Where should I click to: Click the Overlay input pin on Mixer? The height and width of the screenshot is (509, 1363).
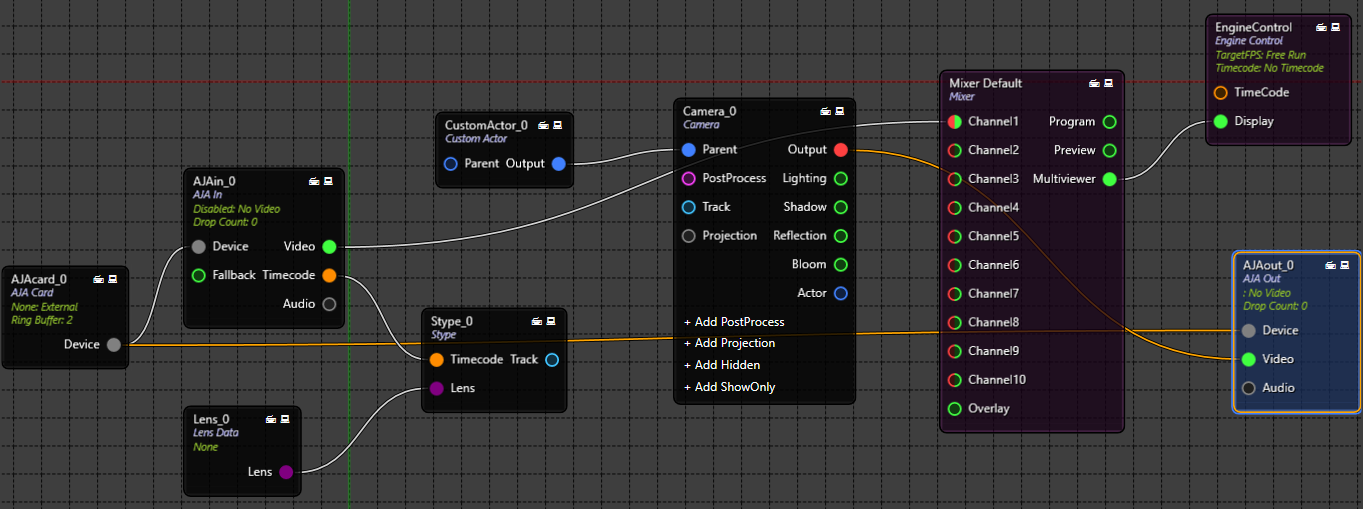[x=954, y=409]
